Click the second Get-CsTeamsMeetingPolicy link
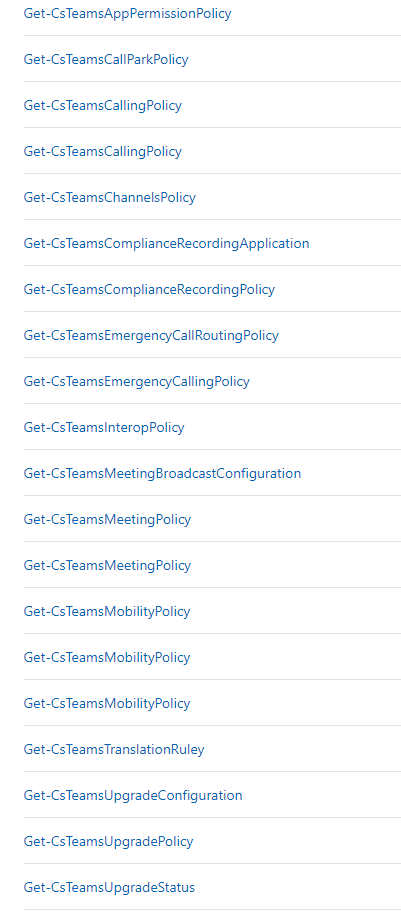The height and width of the screenshot is (911, 401). point(107,565)
